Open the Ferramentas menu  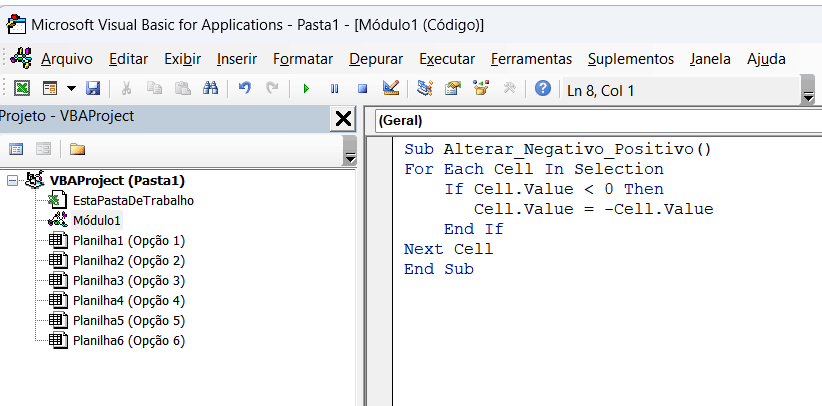coord(531,59)
